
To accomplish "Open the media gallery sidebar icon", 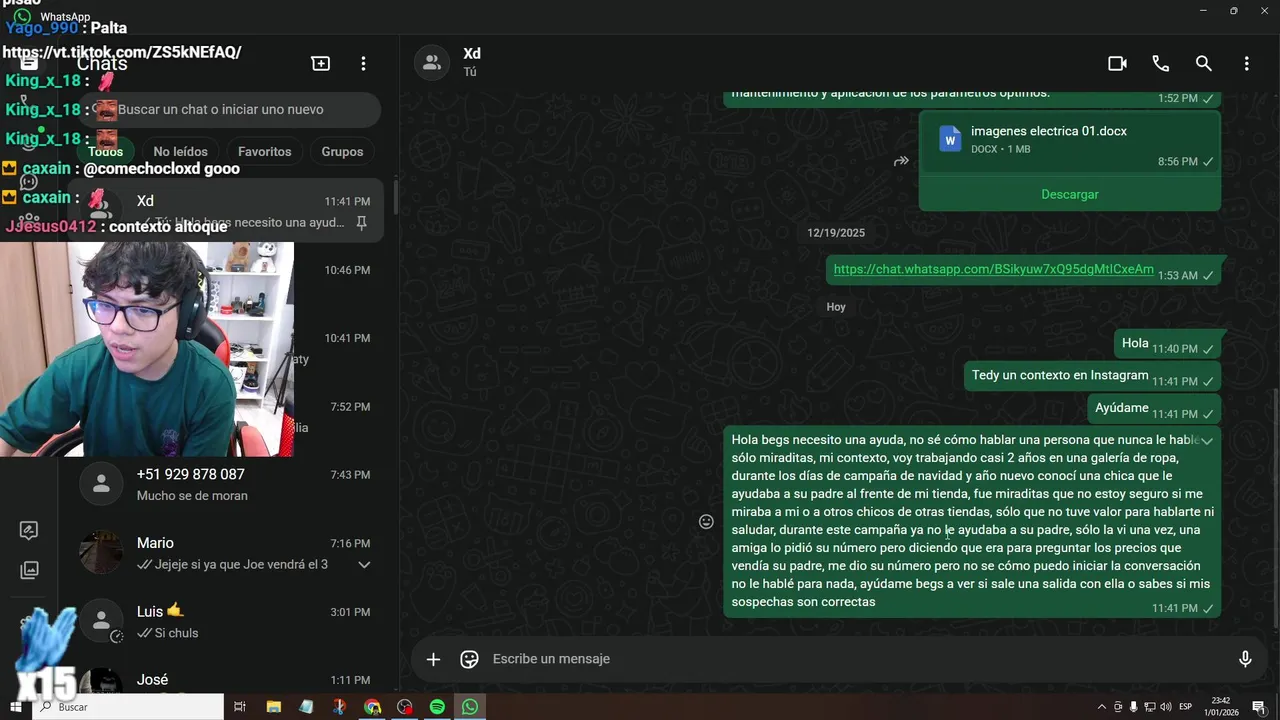I will click(29, 570).
